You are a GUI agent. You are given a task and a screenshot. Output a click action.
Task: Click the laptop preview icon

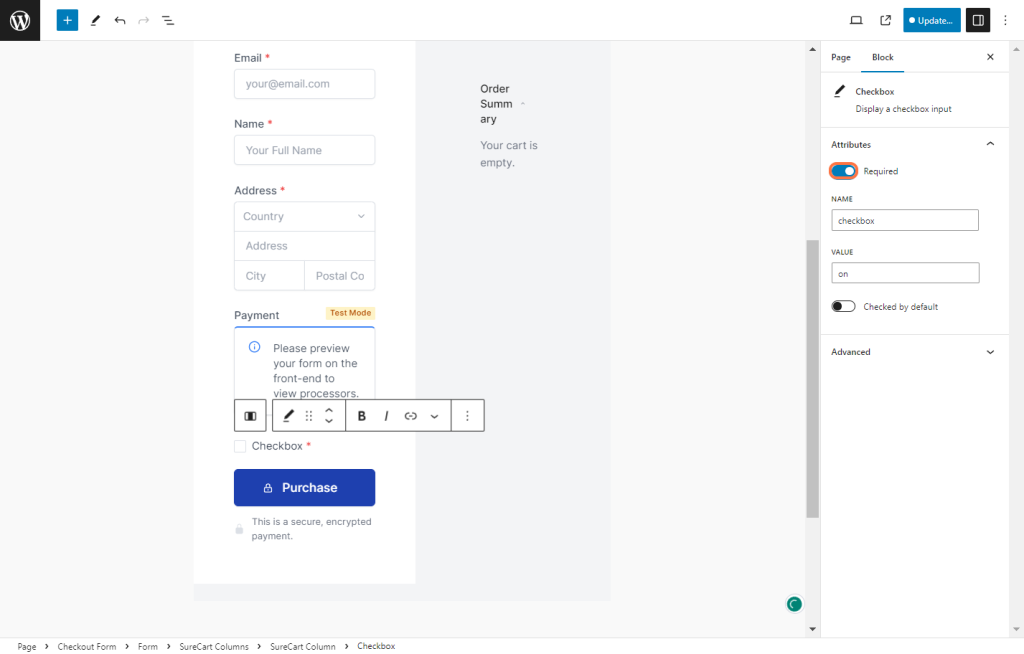point(856,20)
